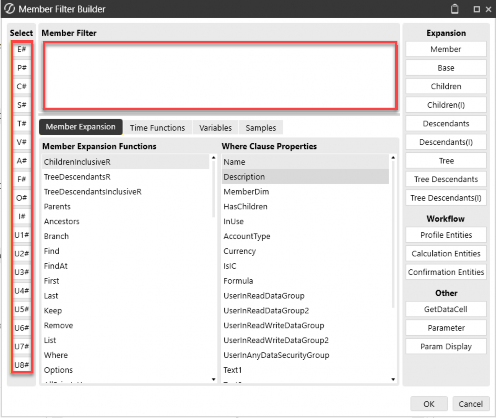496x418 pixels.
Task: Select the S# dimension token
Action: pyautogui.click(x=22, y=105)
